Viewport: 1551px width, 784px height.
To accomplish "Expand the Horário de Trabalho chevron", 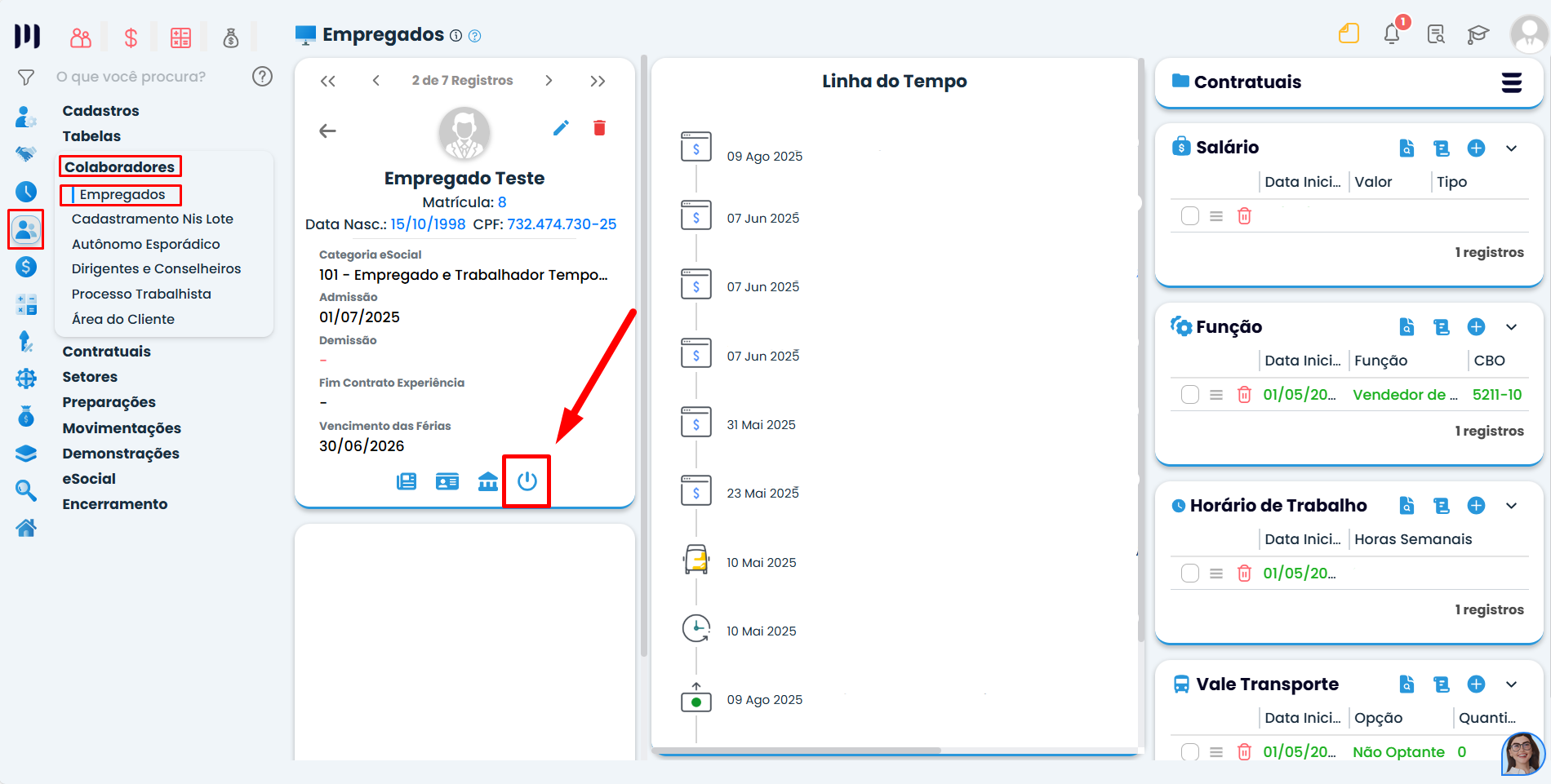I will 1511,506.
